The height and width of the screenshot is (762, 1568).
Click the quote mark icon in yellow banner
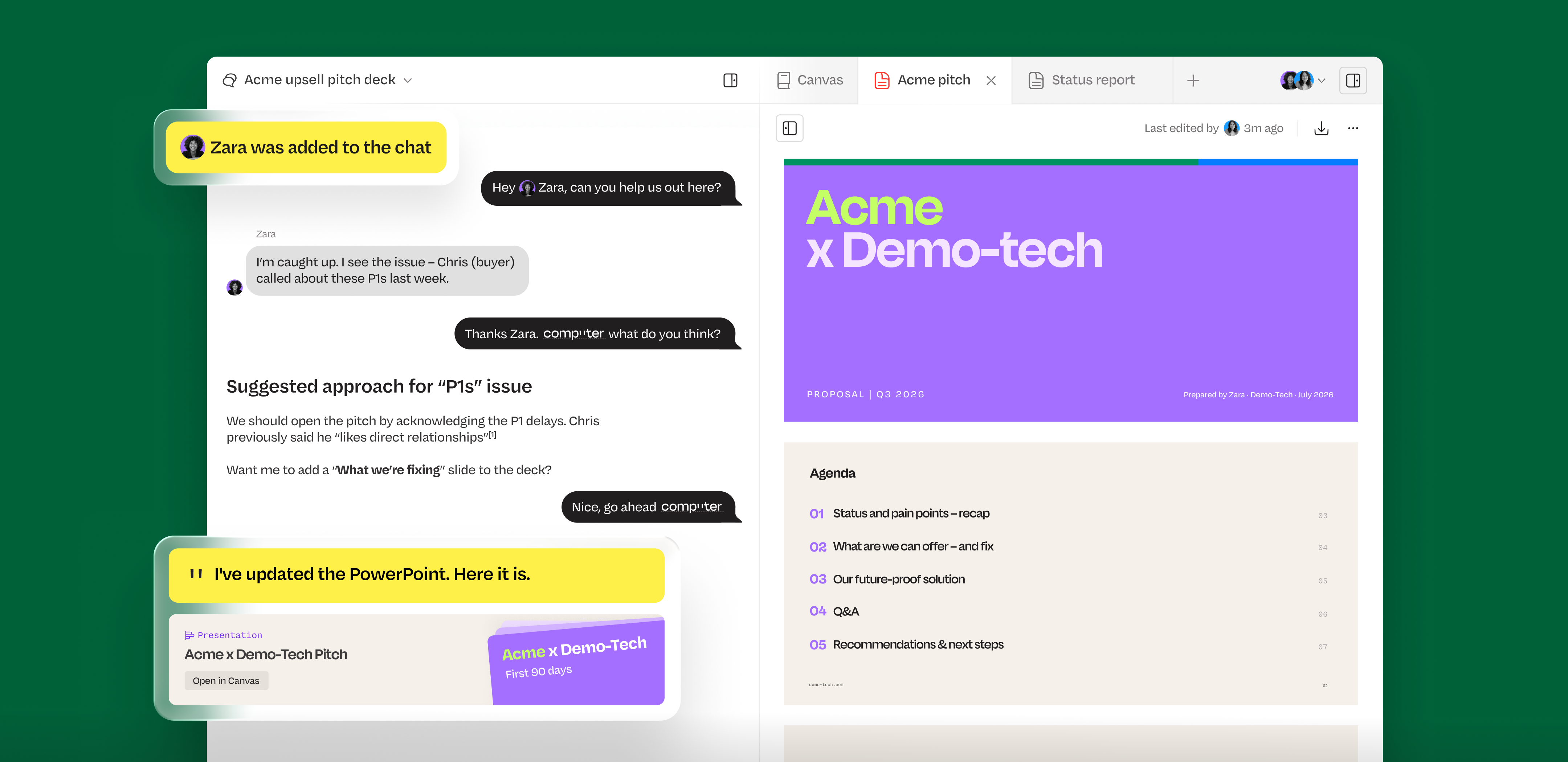tap(196, 573)
